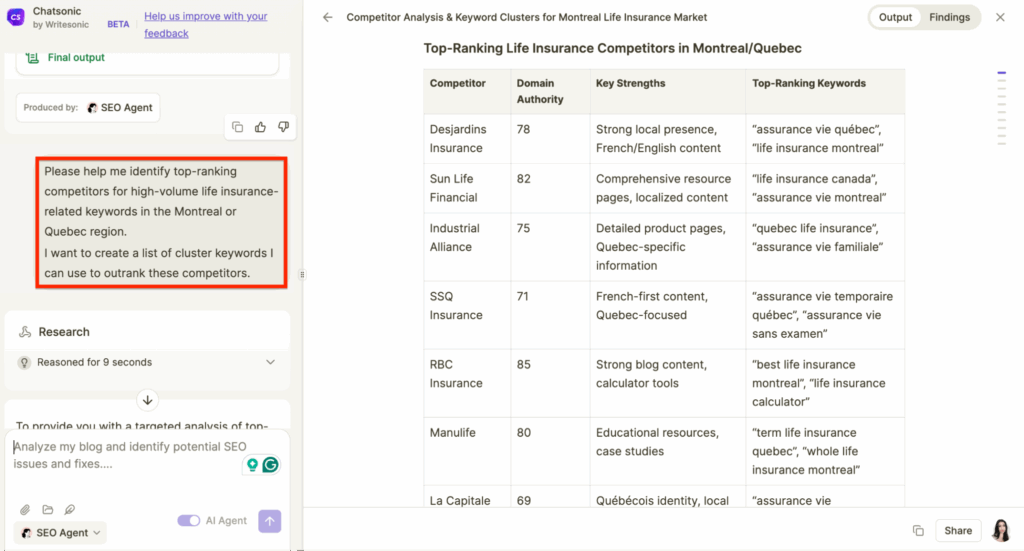Open the folder icon under prompt box
The image size is (1024, 551).
click(x=48, y=509)
